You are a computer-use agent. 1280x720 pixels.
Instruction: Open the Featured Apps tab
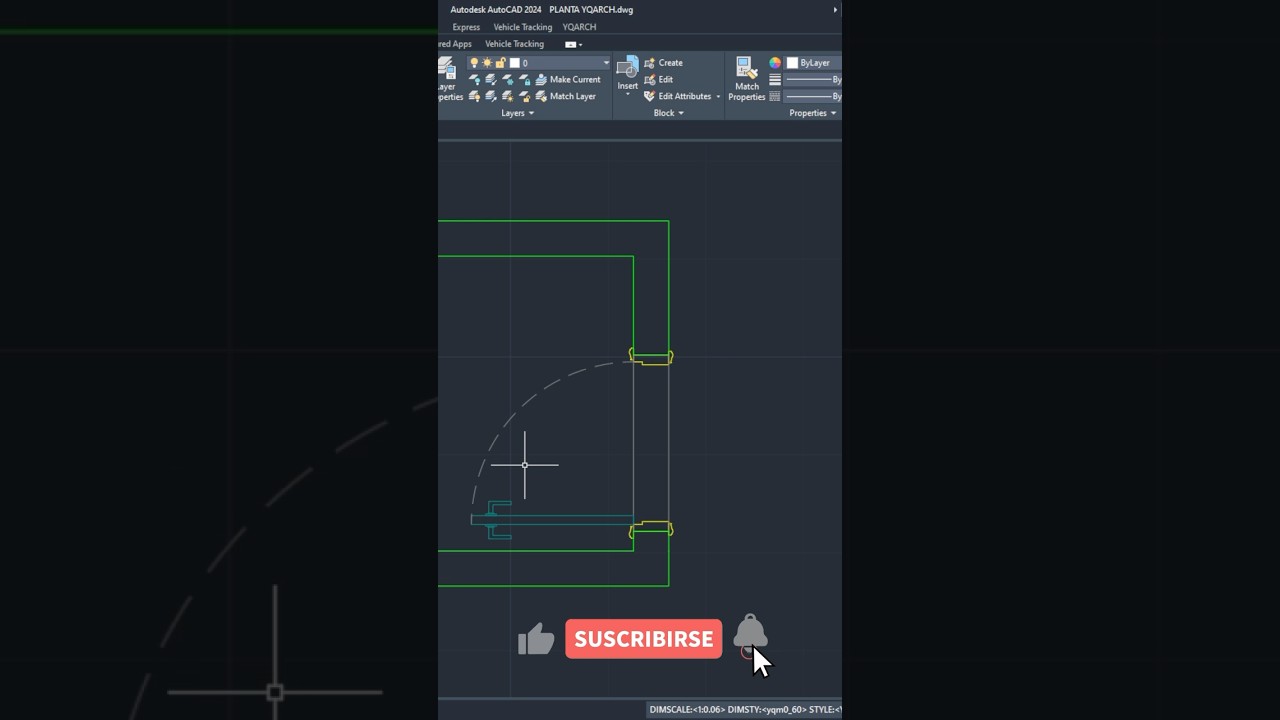coord(455,44)
